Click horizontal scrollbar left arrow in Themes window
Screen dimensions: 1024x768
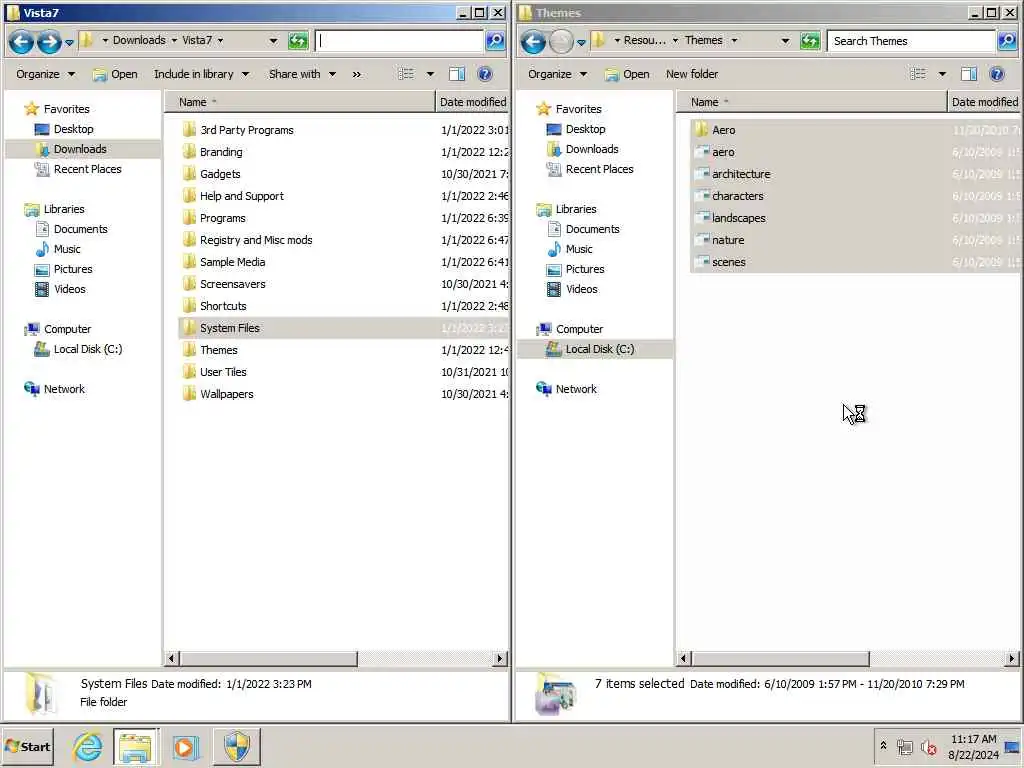tap(683, 658)
